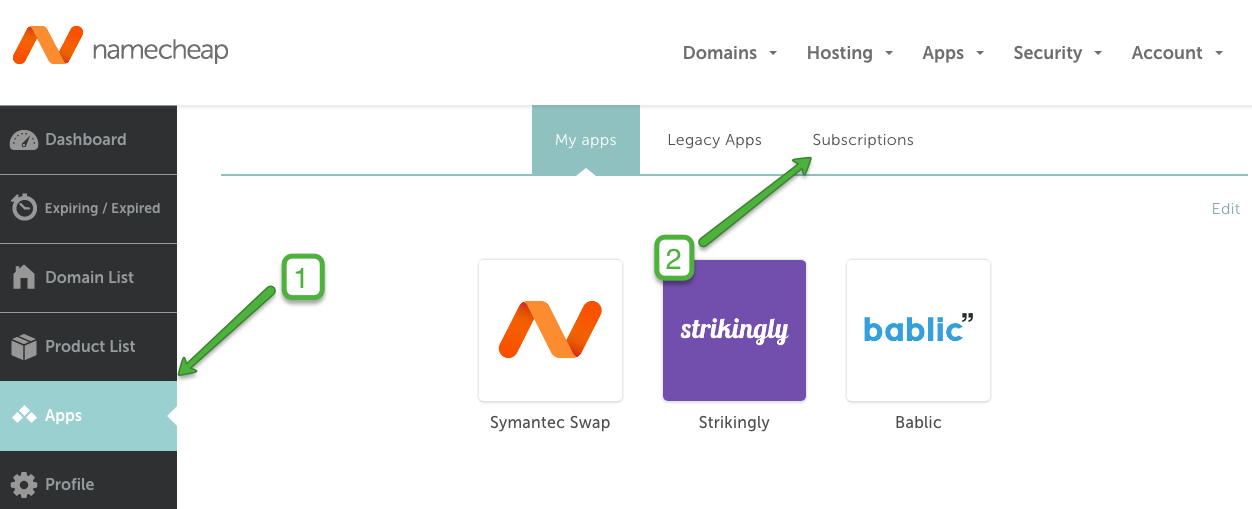Open Domain List in the sidebar
The width and height of the screenshot is (1252, 509).
pyautogui.click(x=88, y=277)
